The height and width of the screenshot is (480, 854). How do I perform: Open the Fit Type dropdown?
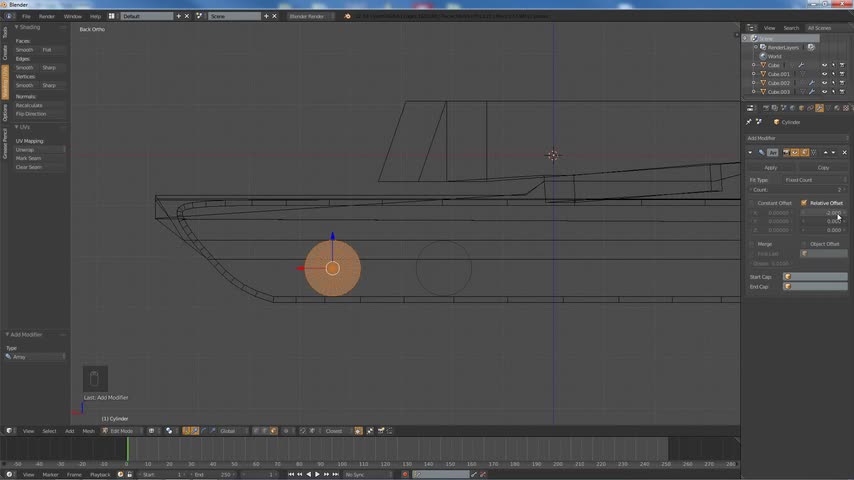tap(815, 180)
